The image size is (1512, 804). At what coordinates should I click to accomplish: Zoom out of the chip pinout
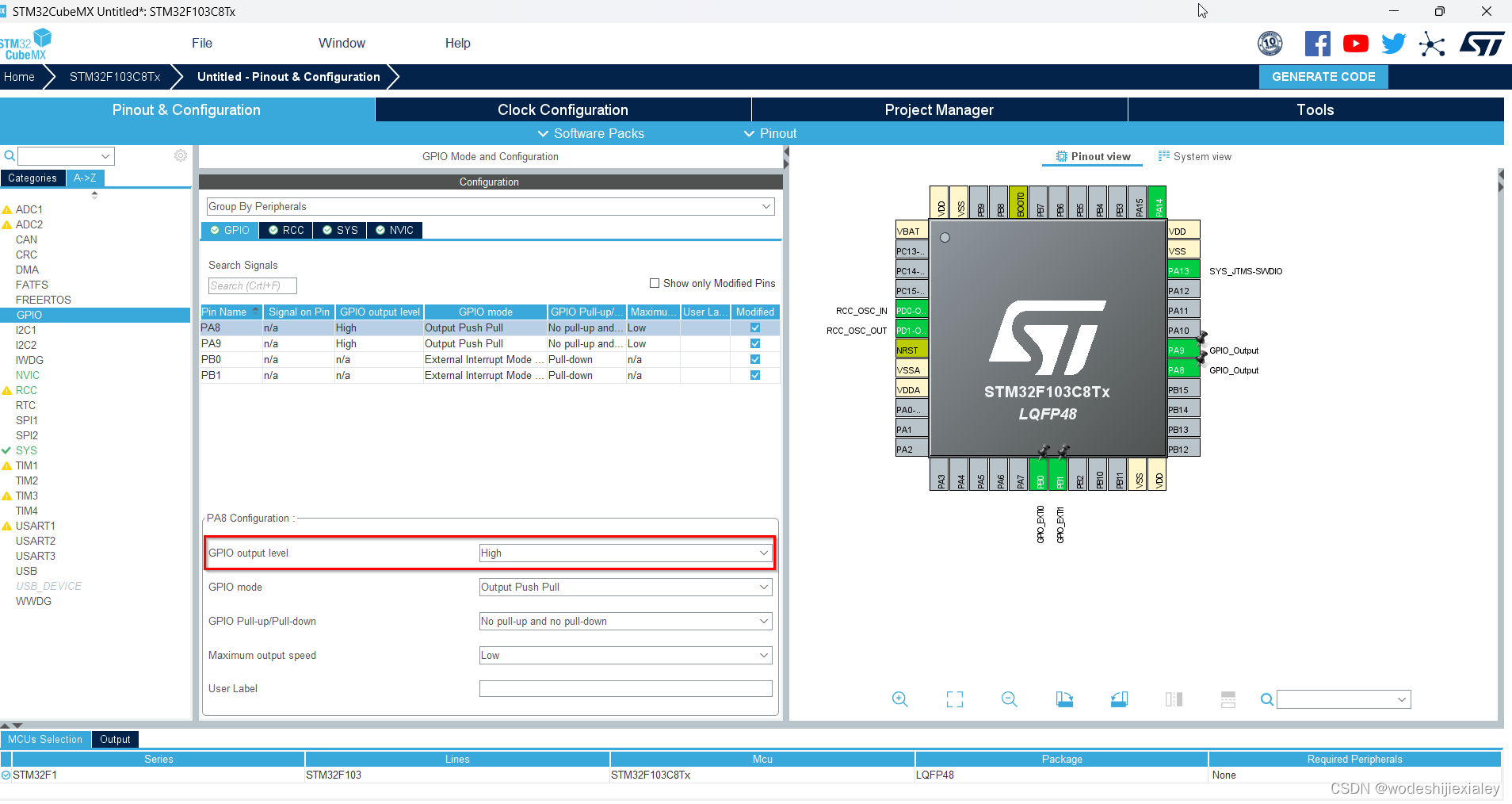1010,699
